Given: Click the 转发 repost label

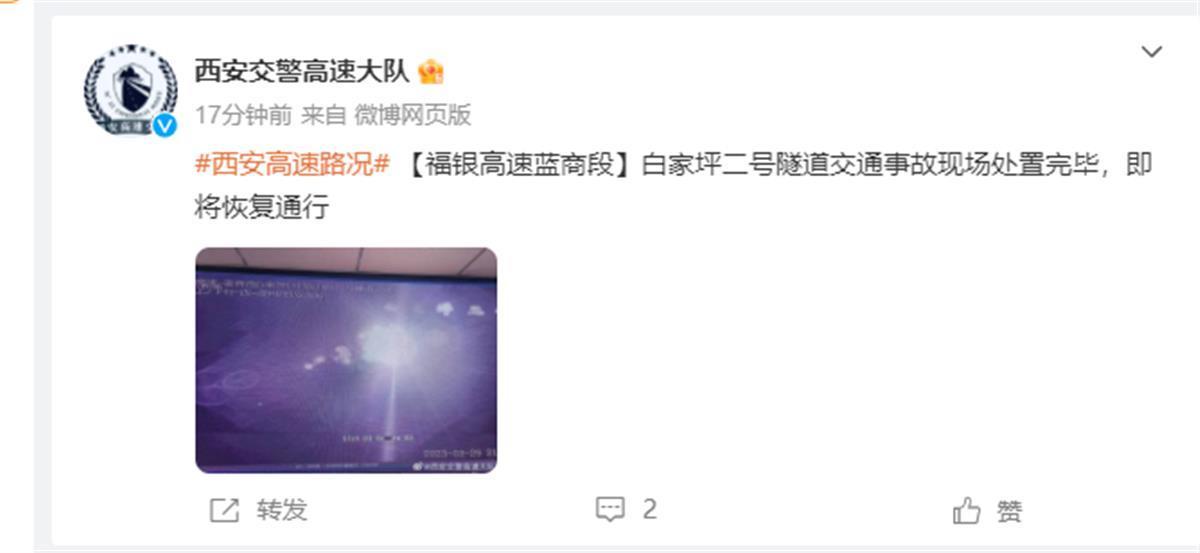Looking at the screenshot, I should click(282, 510).
